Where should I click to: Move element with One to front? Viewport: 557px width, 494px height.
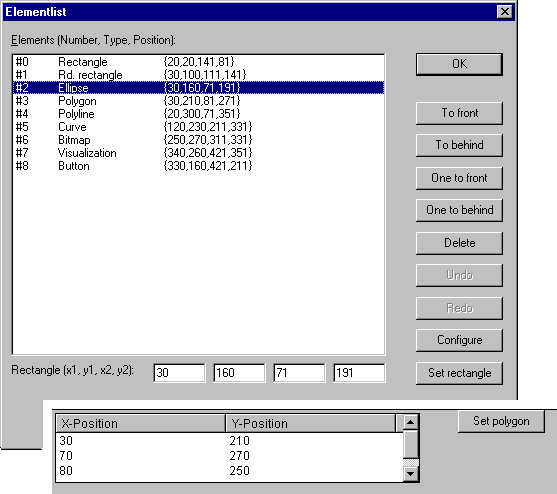(459, 178)
